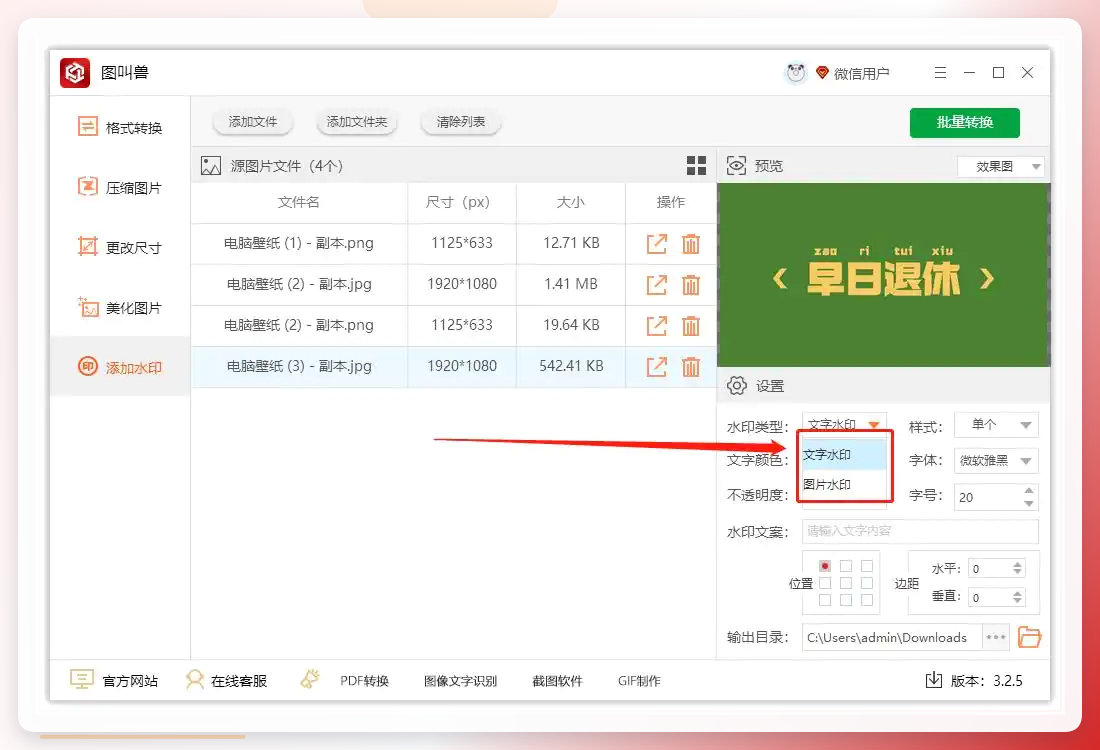Select the top-left watermark position
1100x750 pixels.
tap(825, 565)
